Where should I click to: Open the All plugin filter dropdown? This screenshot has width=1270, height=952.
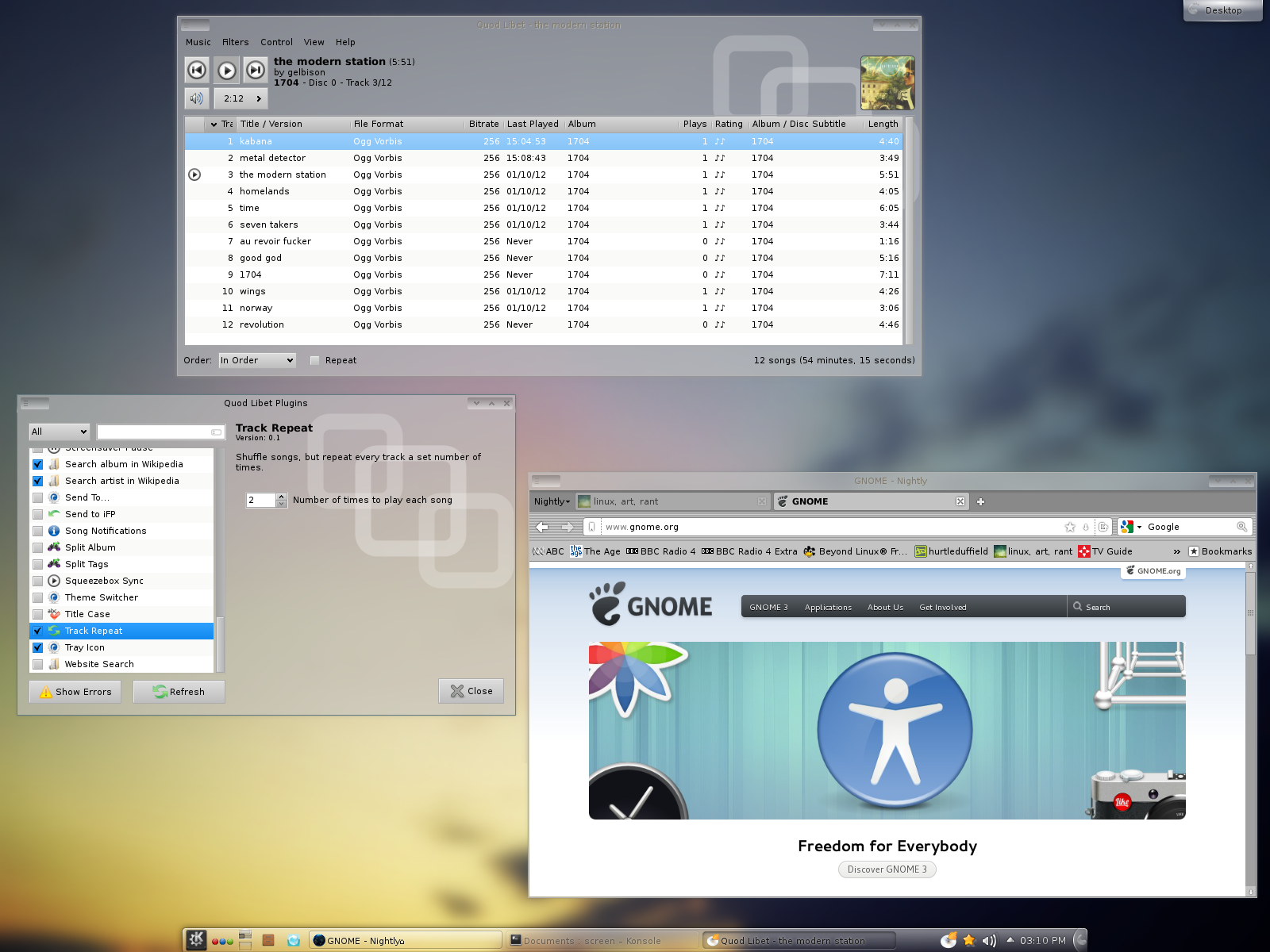[x=60, y=432]
